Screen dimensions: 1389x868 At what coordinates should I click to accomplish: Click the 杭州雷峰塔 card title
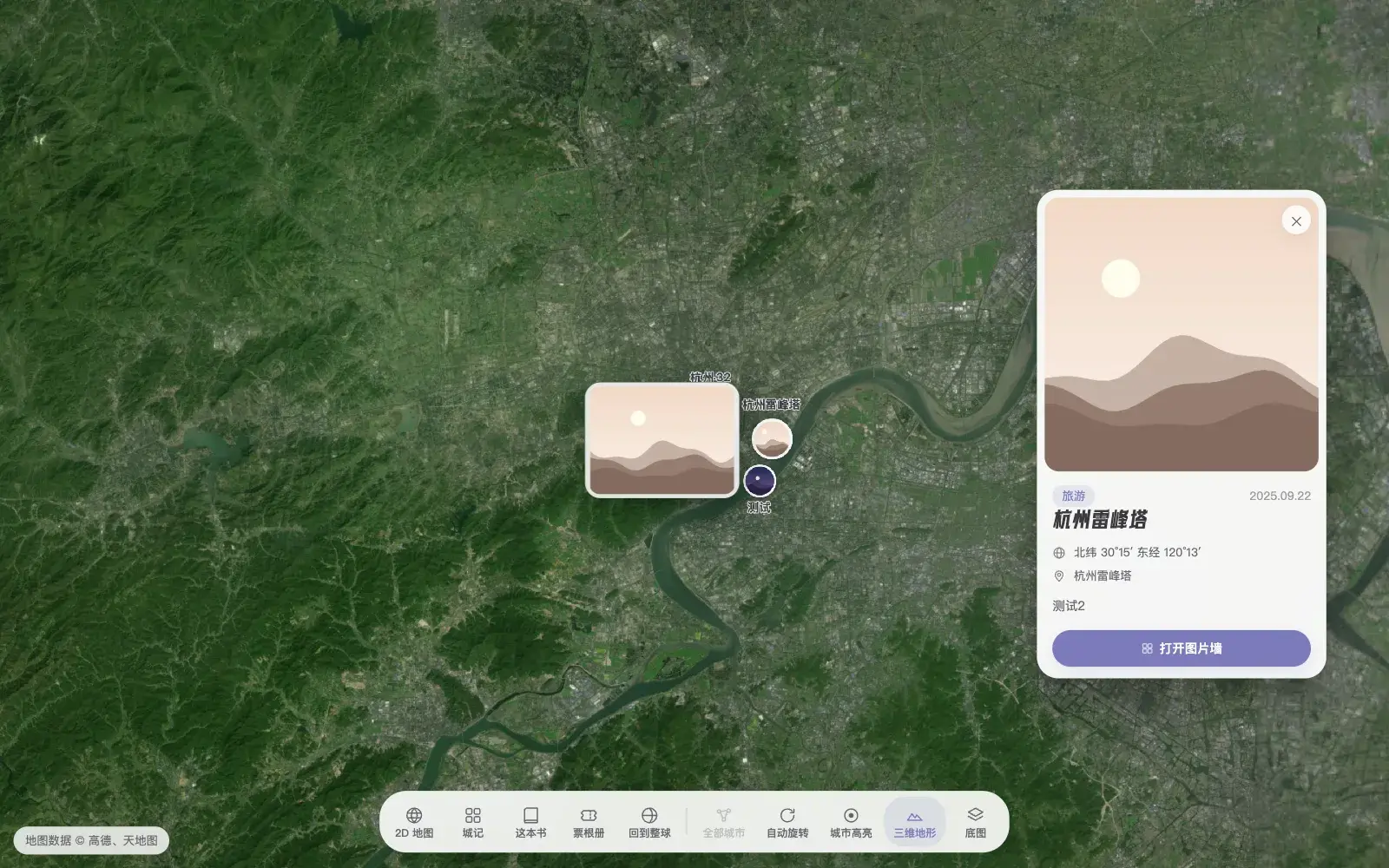(1100, 520)
